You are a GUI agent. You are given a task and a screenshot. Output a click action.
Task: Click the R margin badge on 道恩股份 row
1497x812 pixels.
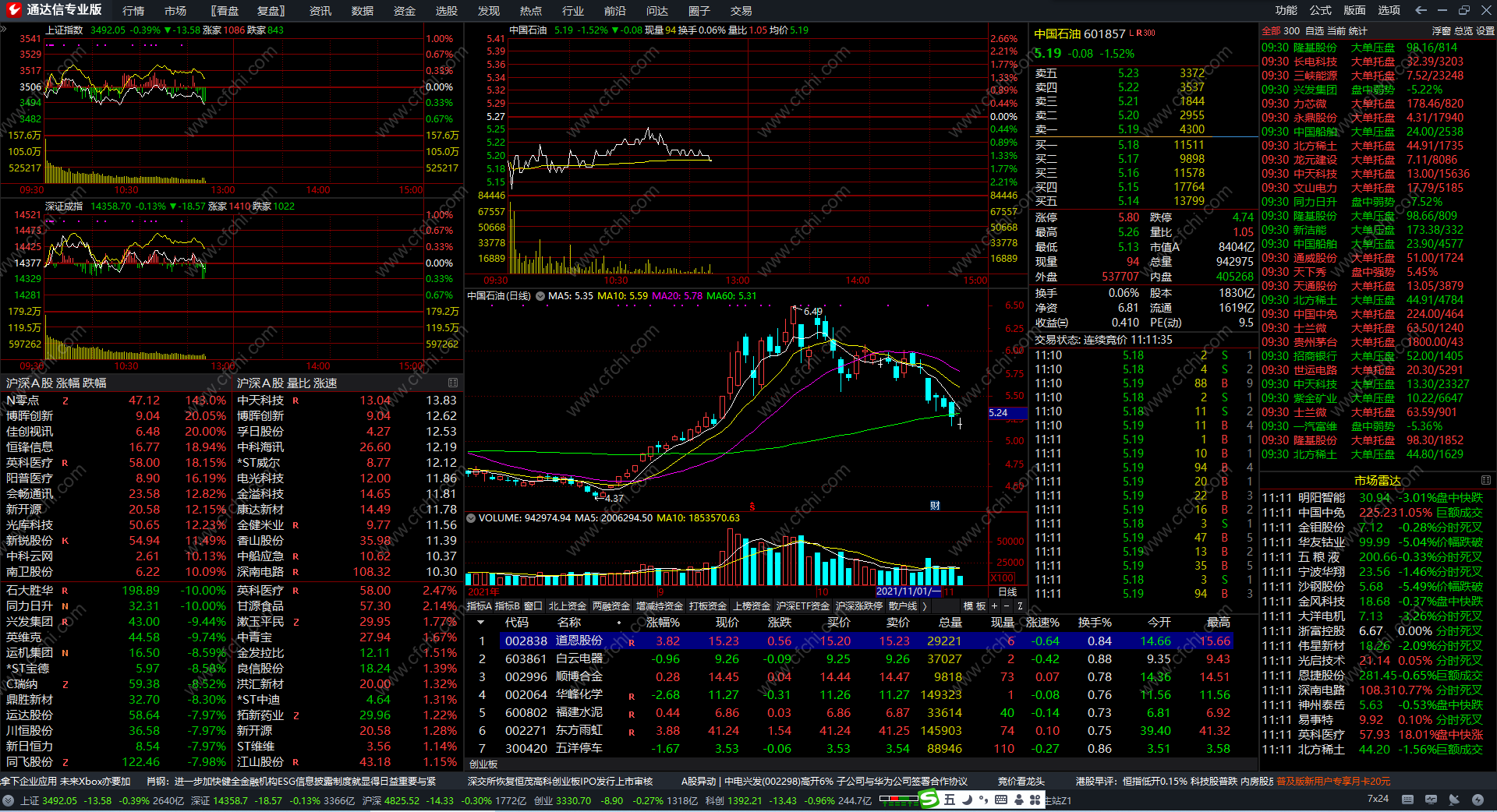(x=632, y=643)
